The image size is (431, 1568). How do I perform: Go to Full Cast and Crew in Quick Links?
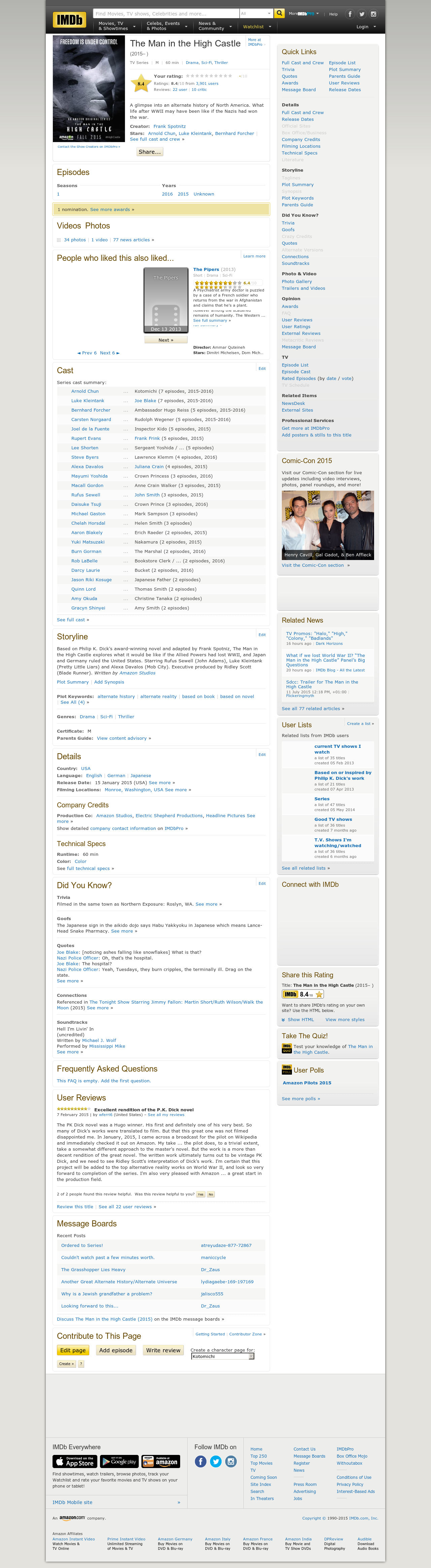(303, 63)
